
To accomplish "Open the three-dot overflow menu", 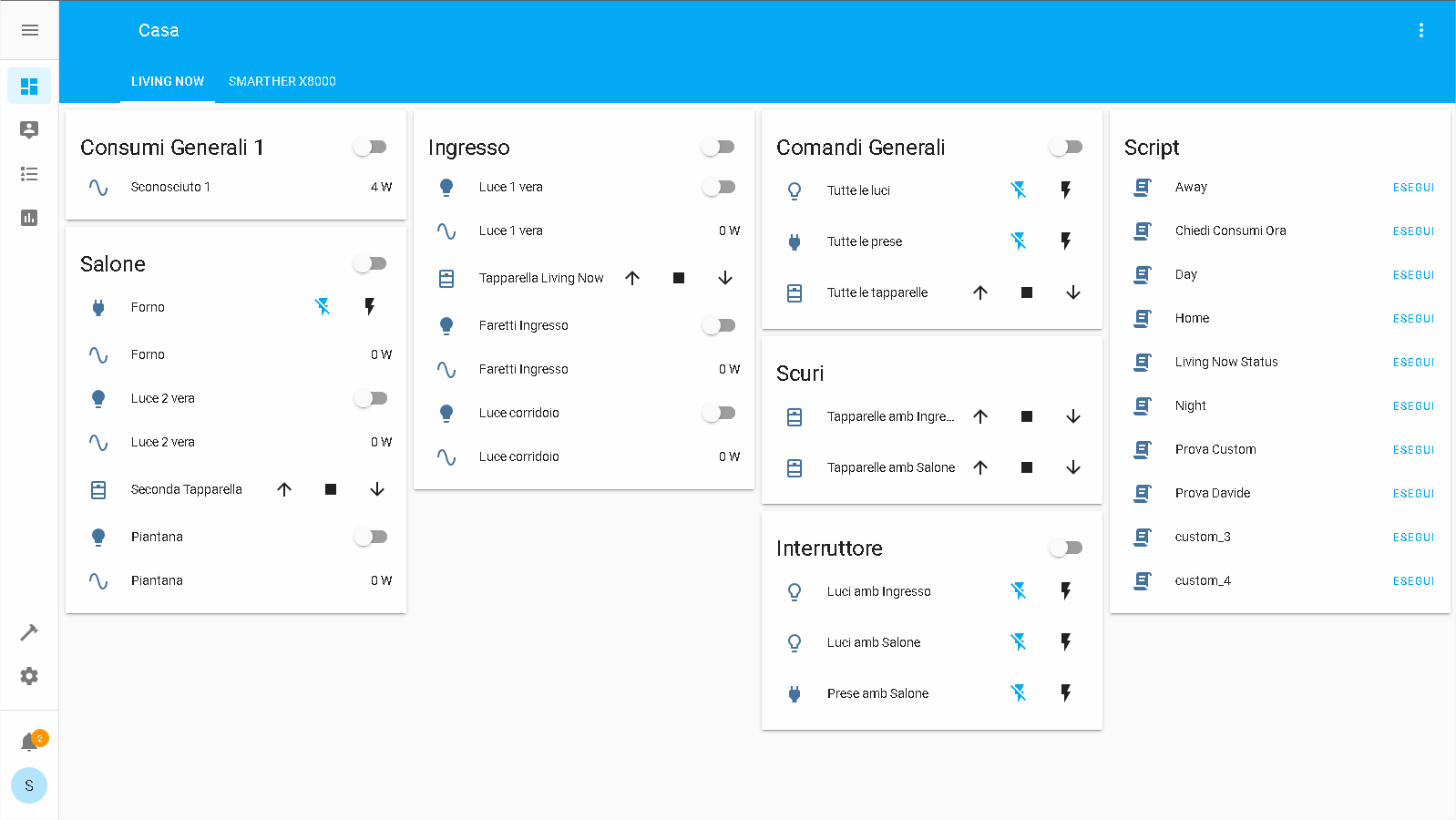I will pos(1420,30).
